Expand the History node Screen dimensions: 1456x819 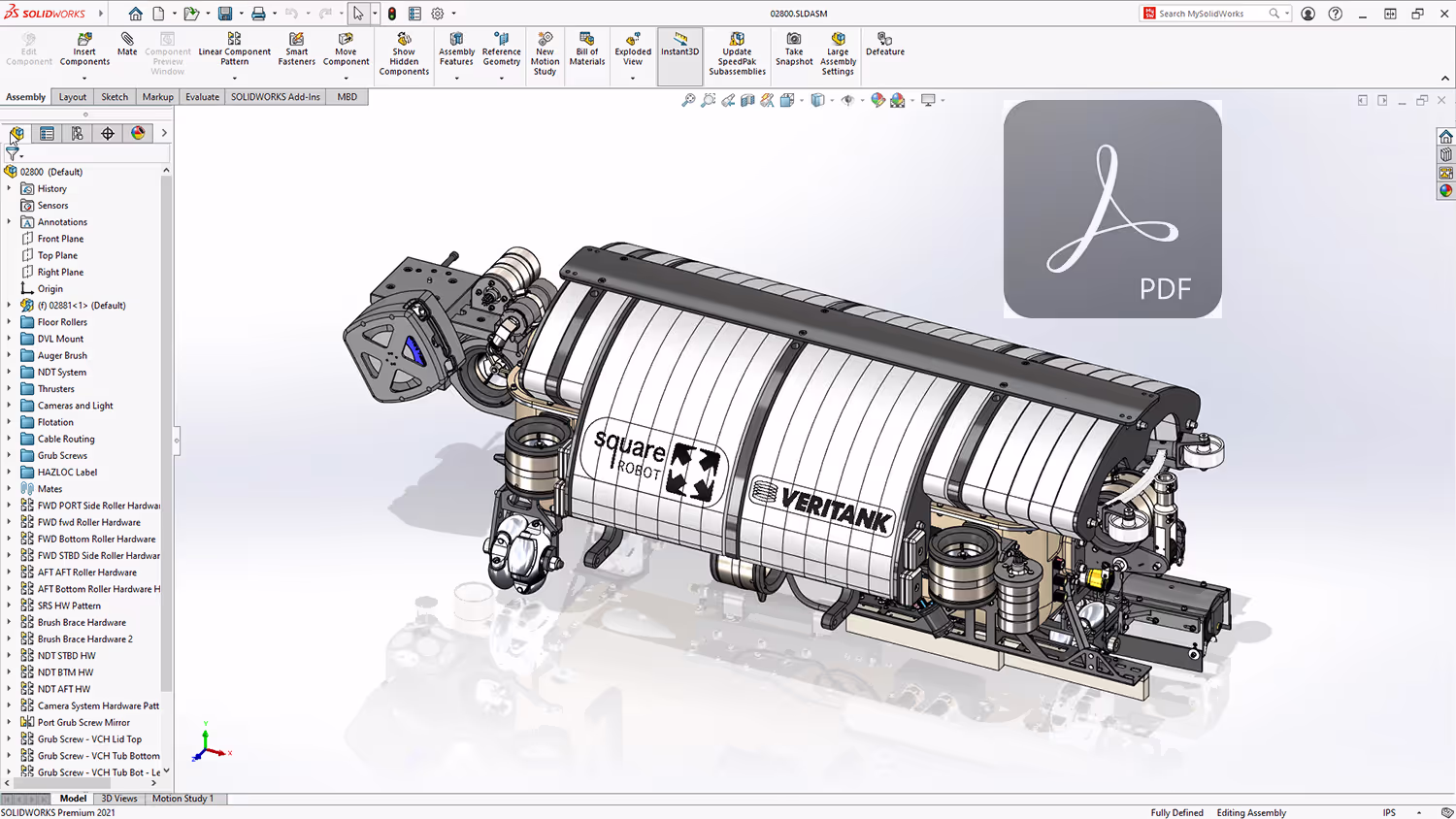click(x=9, y=188)
